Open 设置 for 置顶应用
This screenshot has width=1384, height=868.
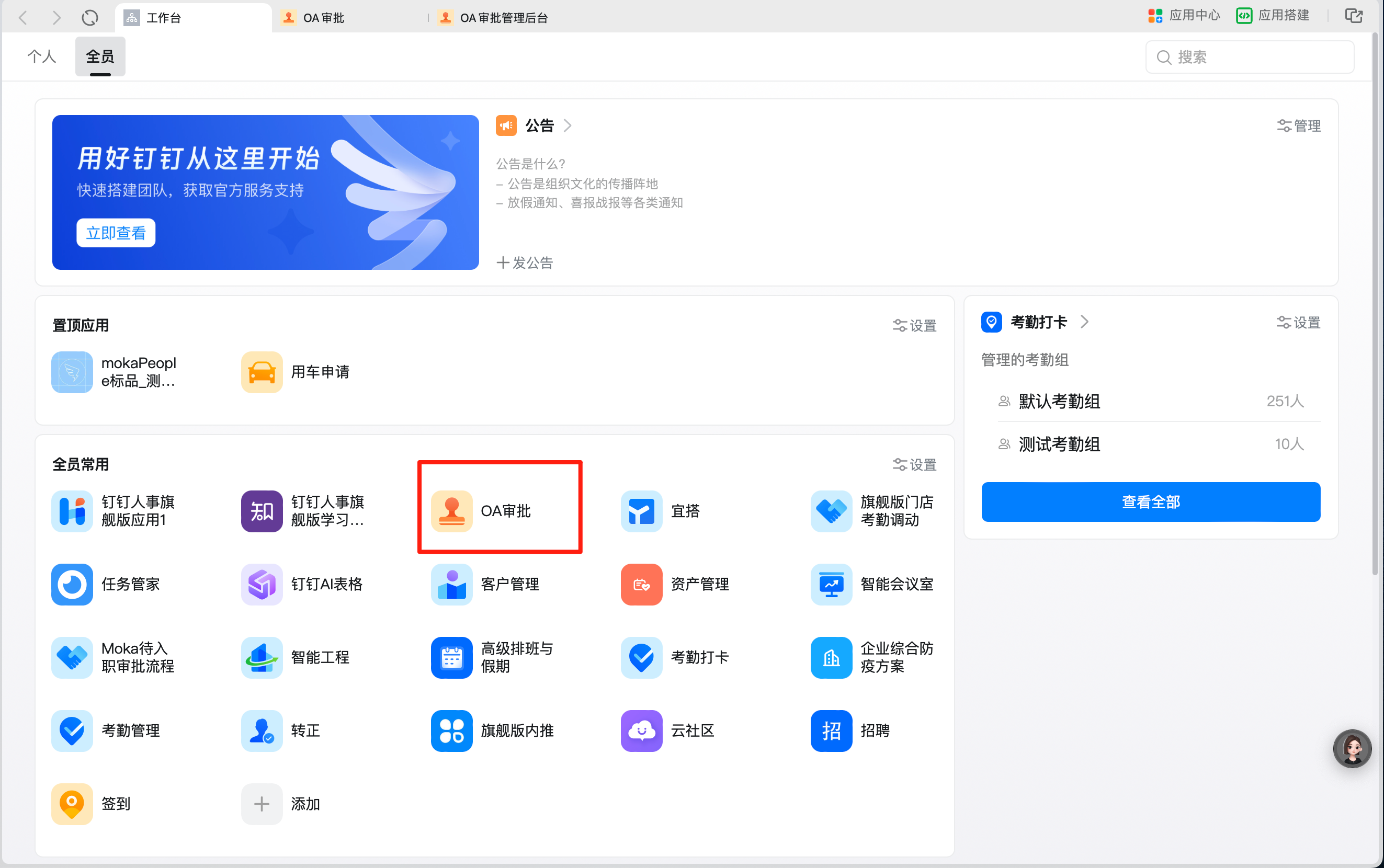click(x=915, y=325)
